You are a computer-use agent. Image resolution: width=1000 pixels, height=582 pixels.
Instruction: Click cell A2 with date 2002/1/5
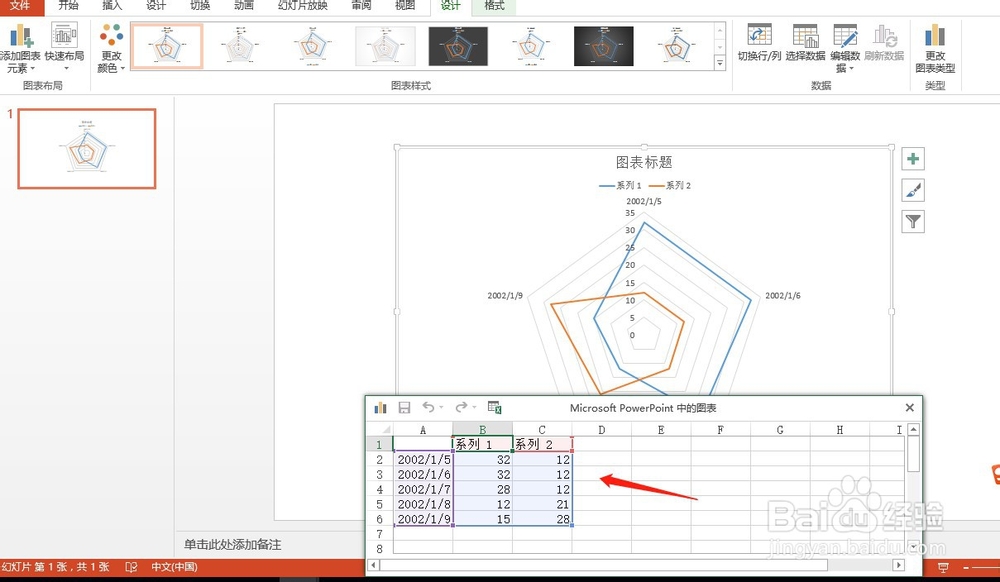coord(423,460)
